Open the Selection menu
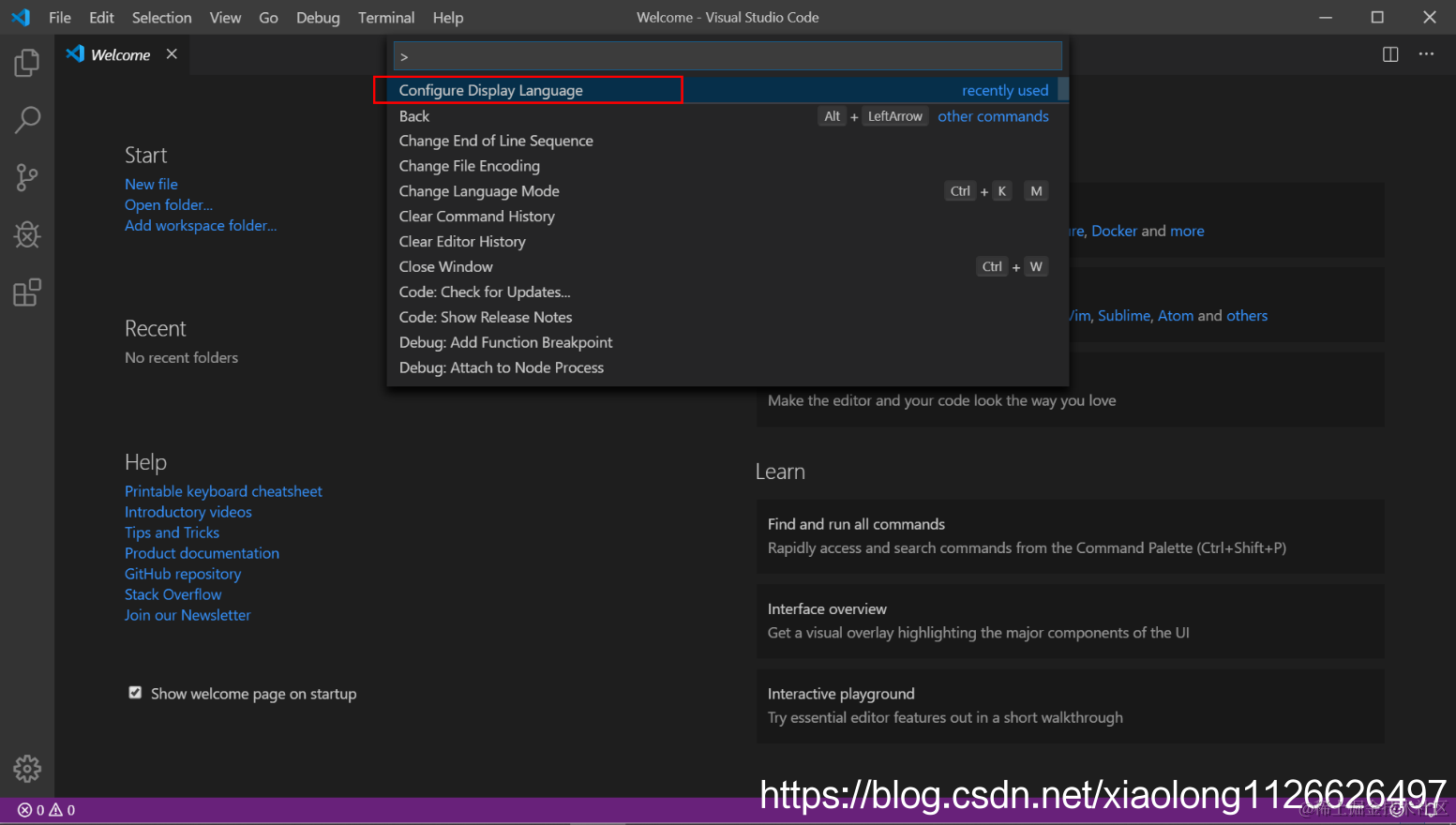1456x825 pixels. tap(161, 17)
